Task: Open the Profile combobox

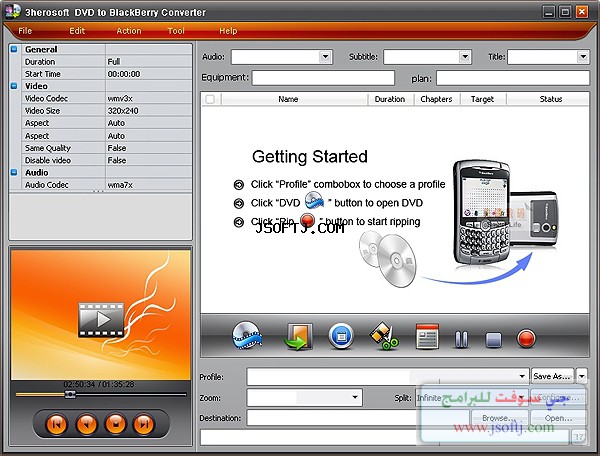Action: click(x=387, y=376)
